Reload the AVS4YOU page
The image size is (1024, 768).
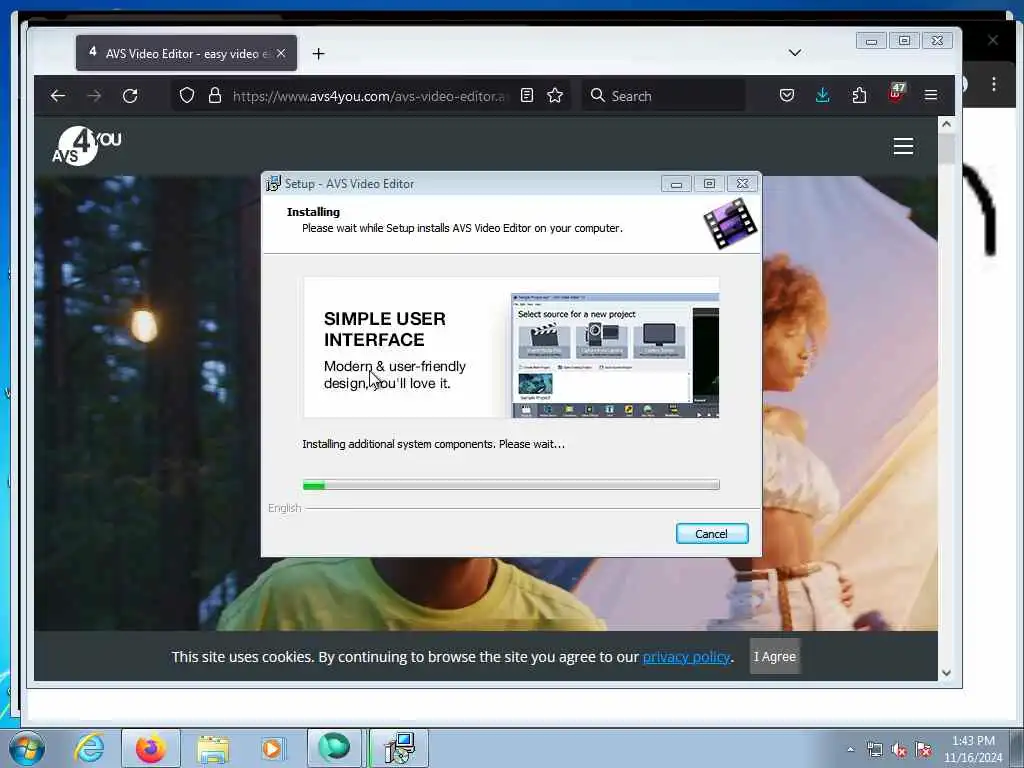[x=130, y=96]
